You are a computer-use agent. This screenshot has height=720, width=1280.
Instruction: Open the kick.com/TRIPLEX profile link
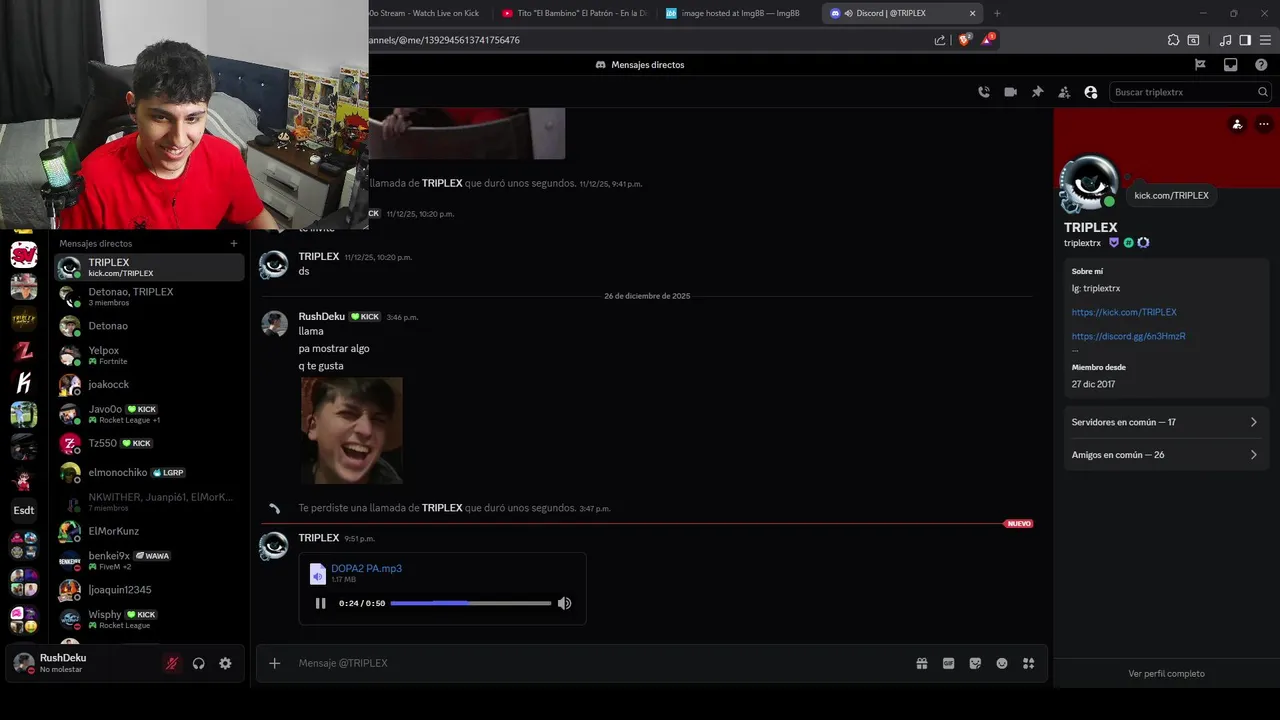[x=1124, y=312]
